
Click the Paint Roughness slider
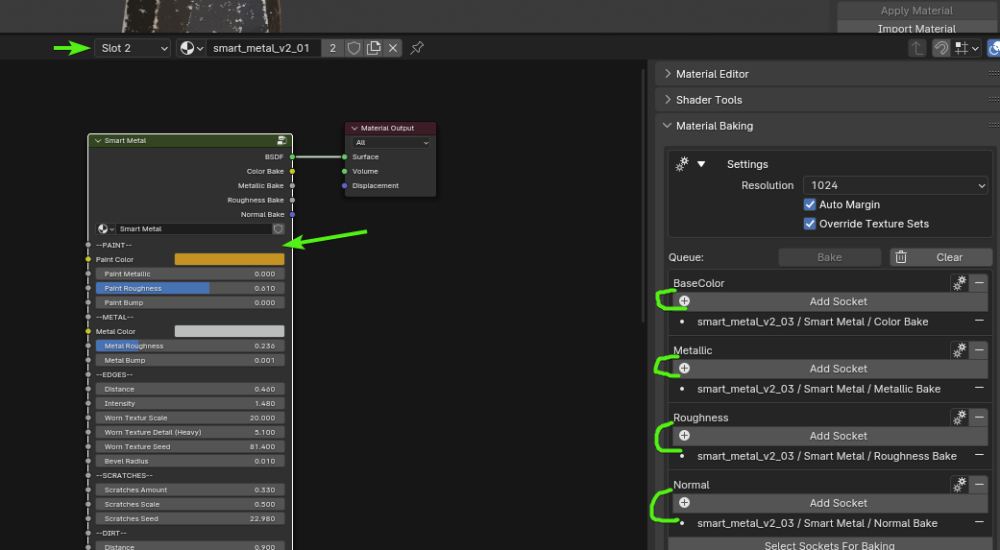190,288
